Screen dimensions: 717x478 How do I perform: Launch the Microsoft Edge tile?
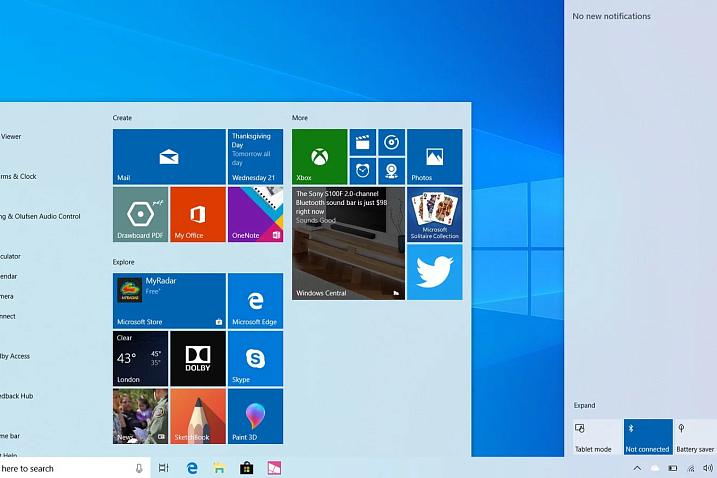(256, 301)
